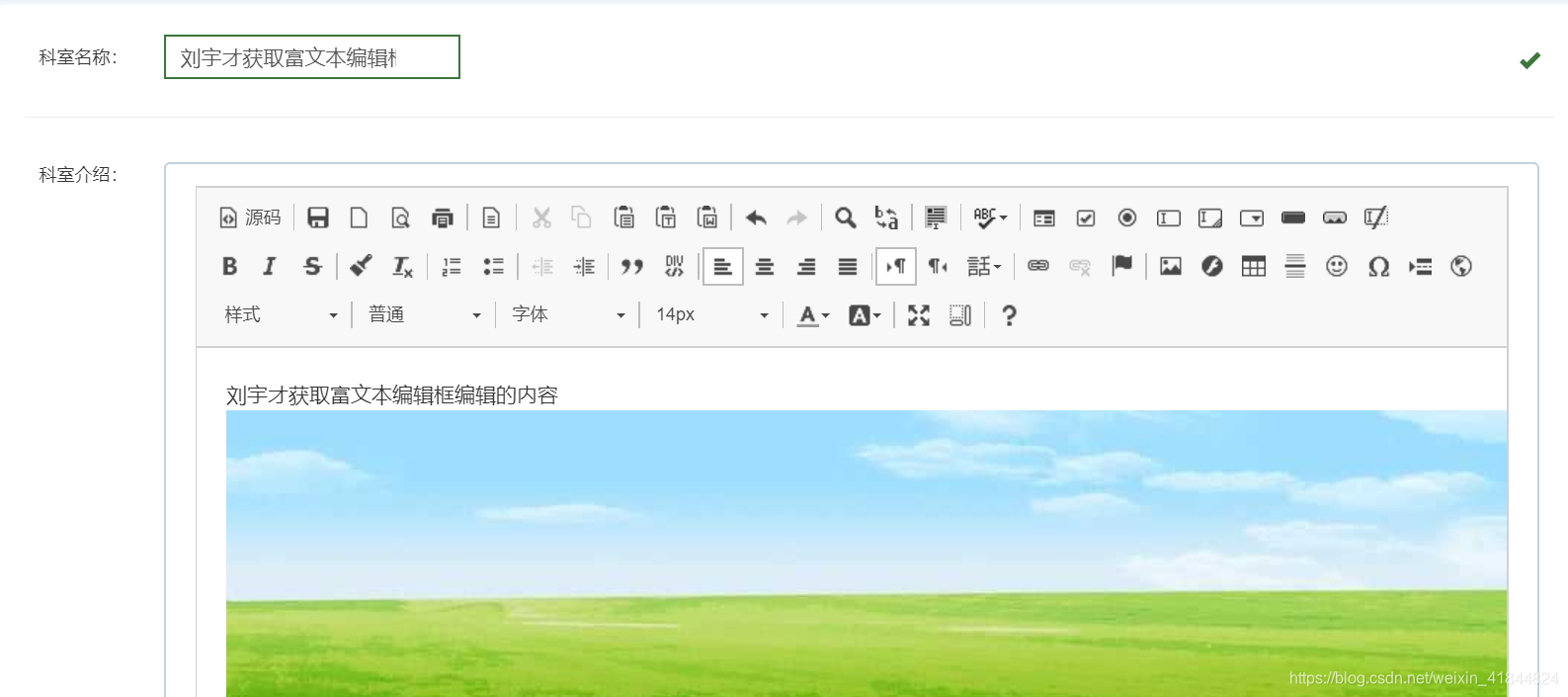The width and height of the screenshot is (1568, 697).
Task: Click the insert Image icon
Action: (x=1171, y=266)
